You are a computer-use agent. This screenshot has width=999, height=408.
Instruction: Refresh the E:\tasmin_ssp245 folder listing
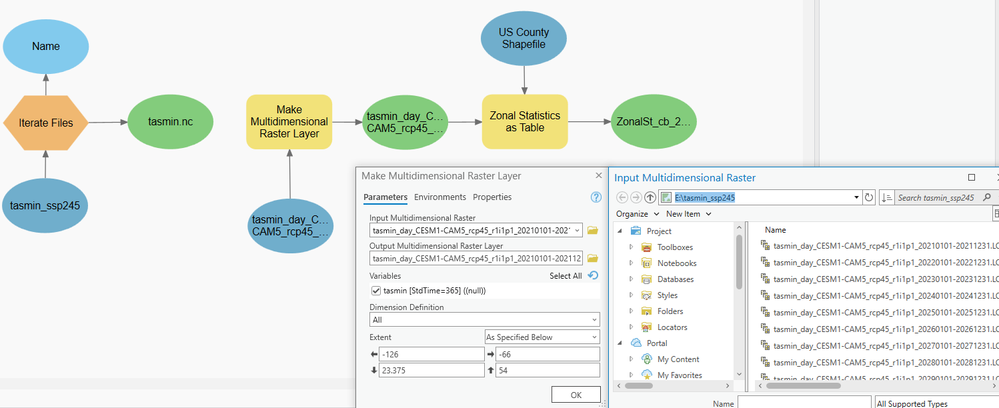(869, 198)
